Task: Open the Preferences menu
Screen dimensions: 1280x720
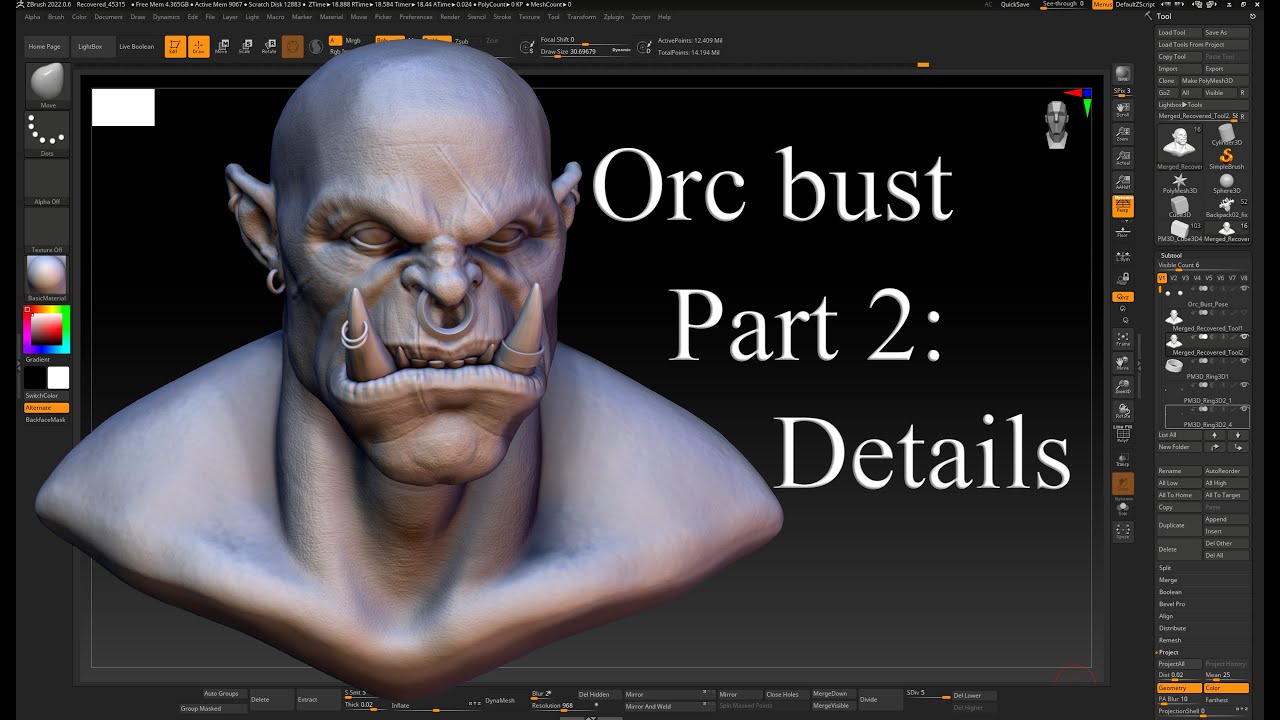Action: [x=416, y=17]
